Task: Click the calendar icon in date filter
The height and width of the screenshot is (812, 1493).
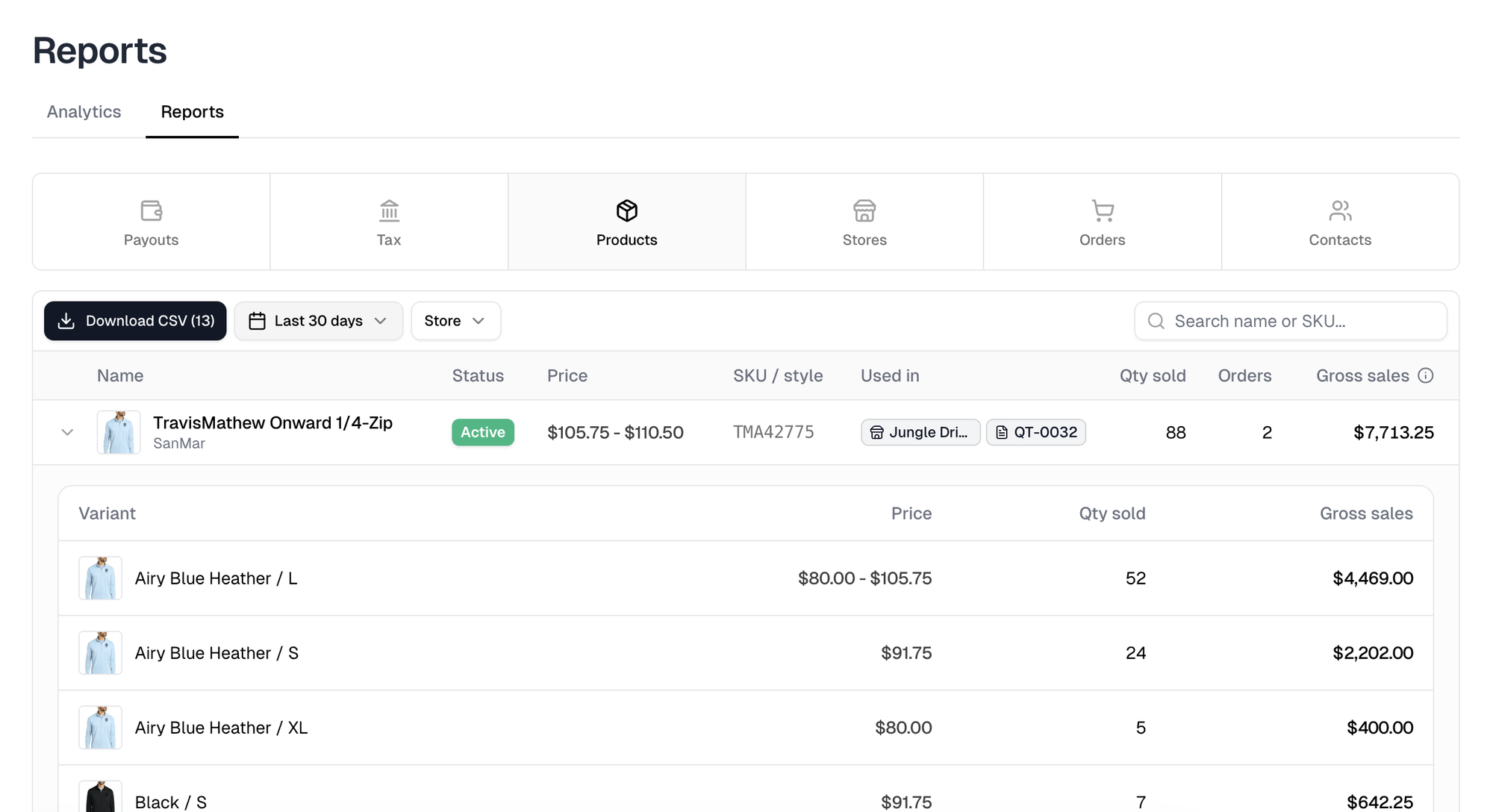Action: coord(257,321)
